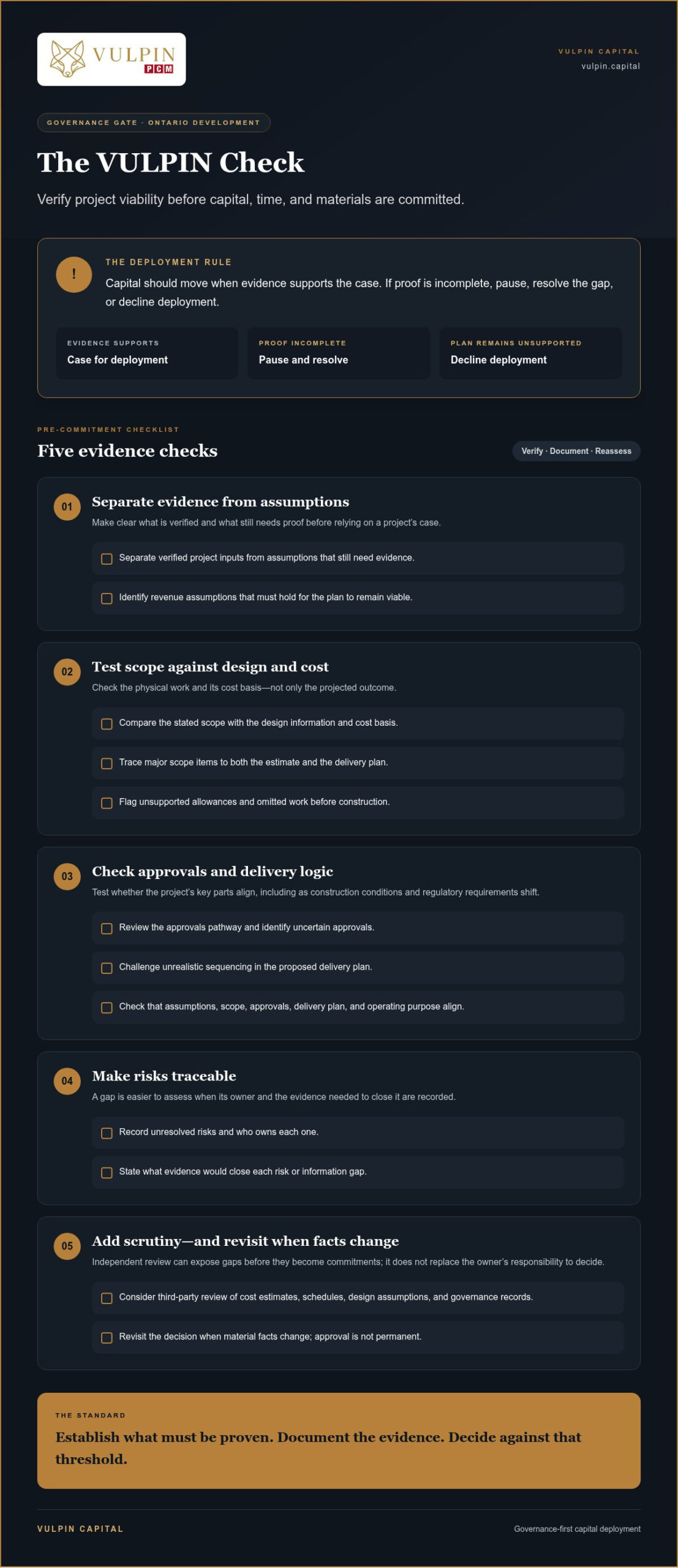Check 'Flag unsupported allowances' checkbox

[107, 803]
